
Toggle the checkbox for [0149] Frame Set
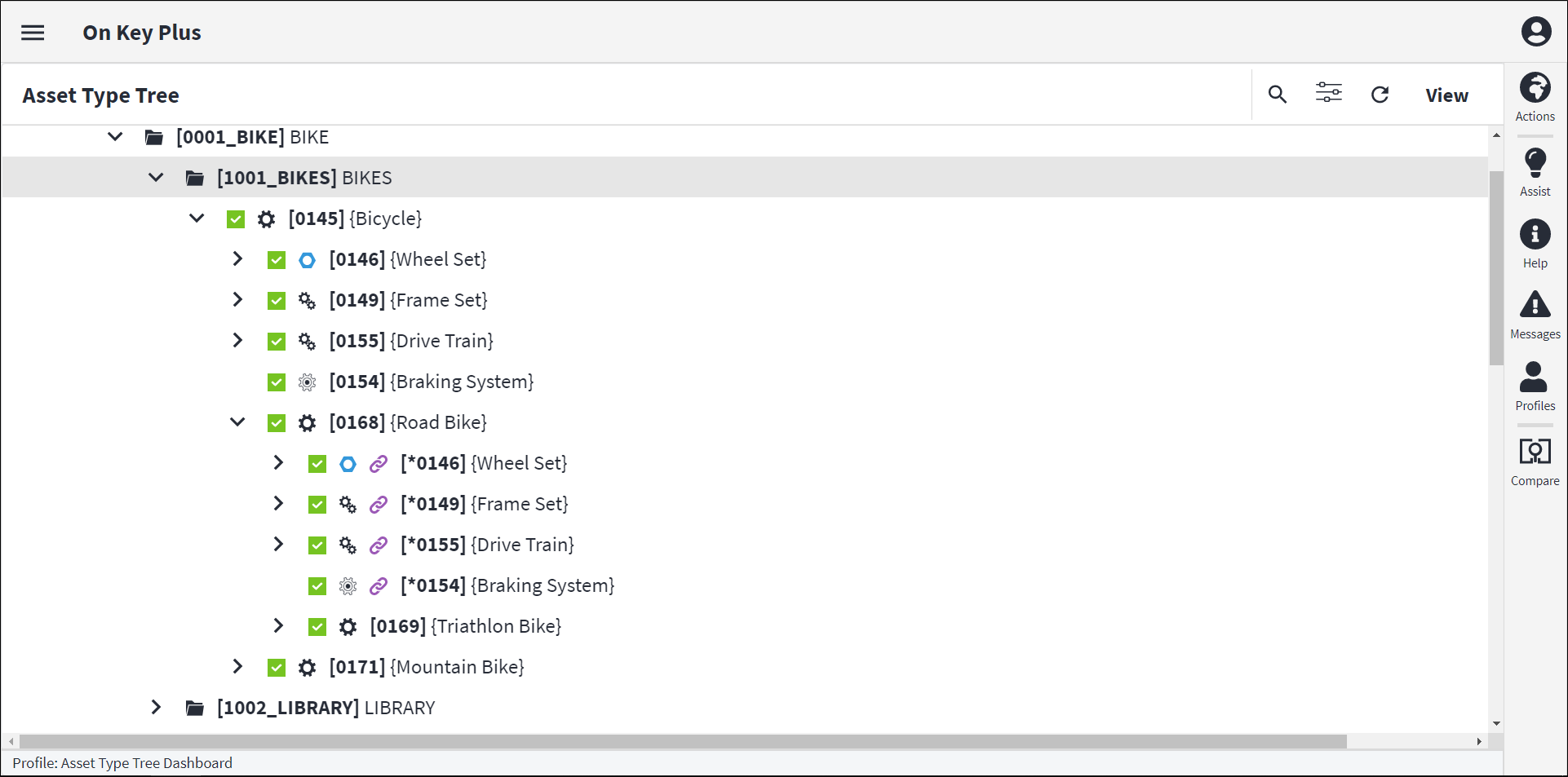tap(277, 301)
